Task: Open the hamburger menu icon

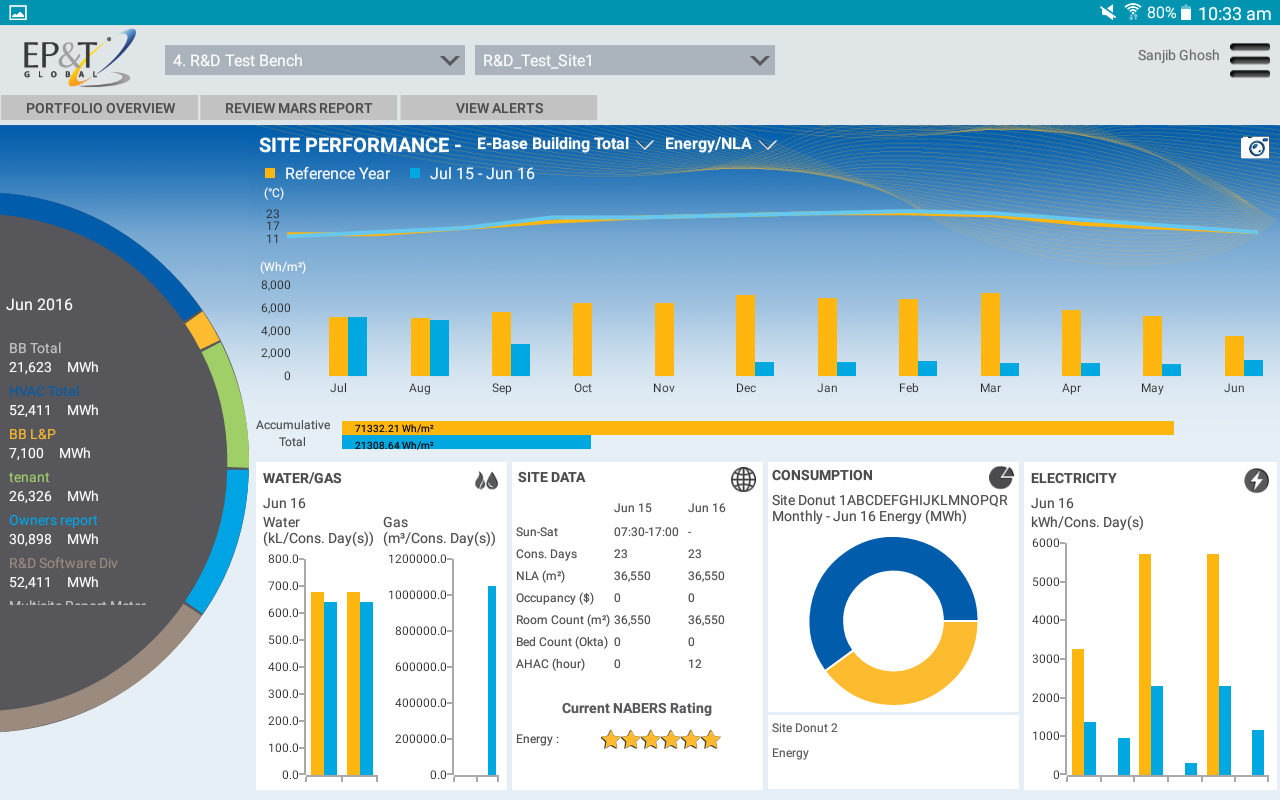Action: click(x=1249, y=60)
